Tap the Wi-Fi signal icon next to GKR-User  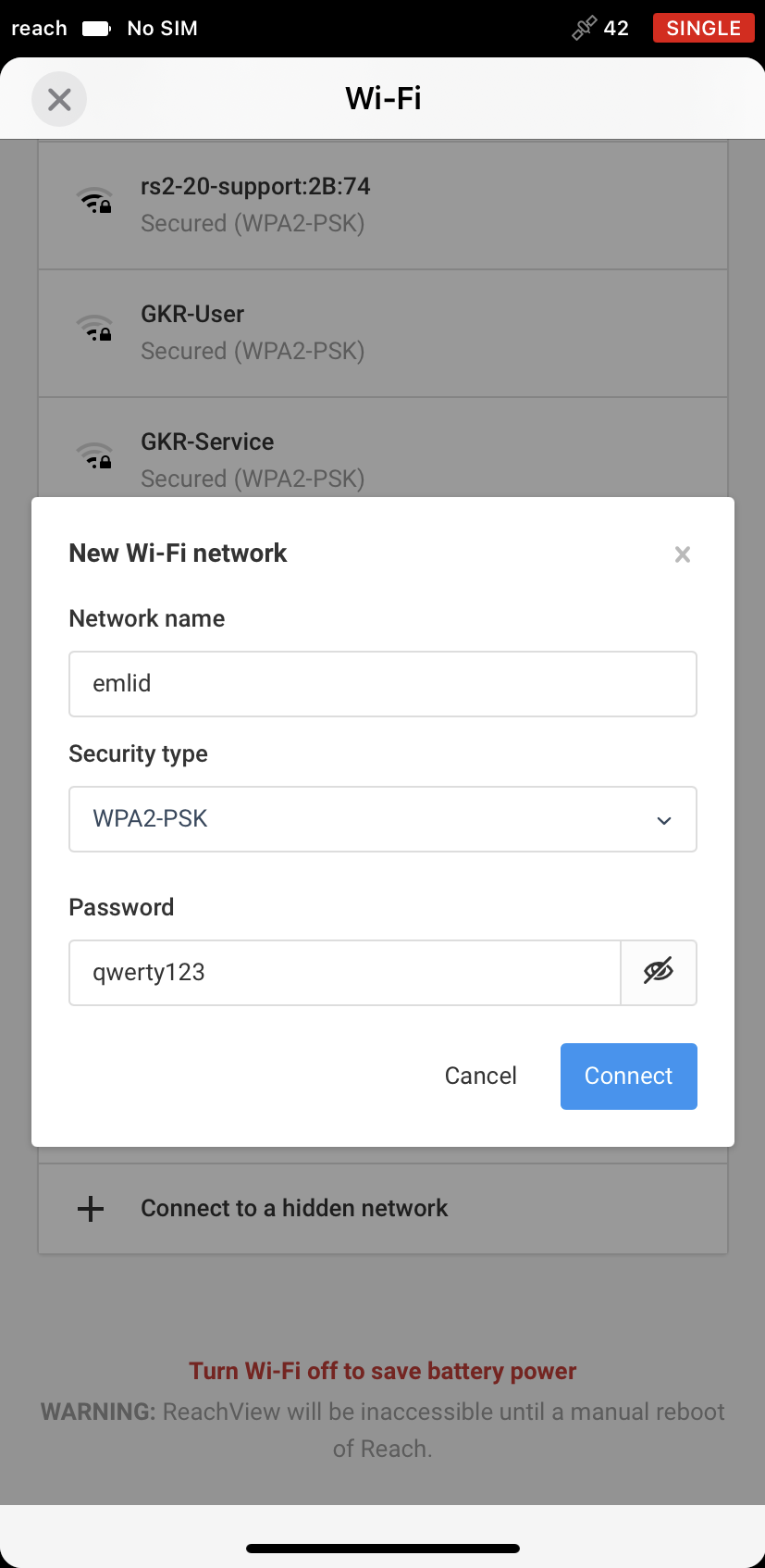point(94,328)
